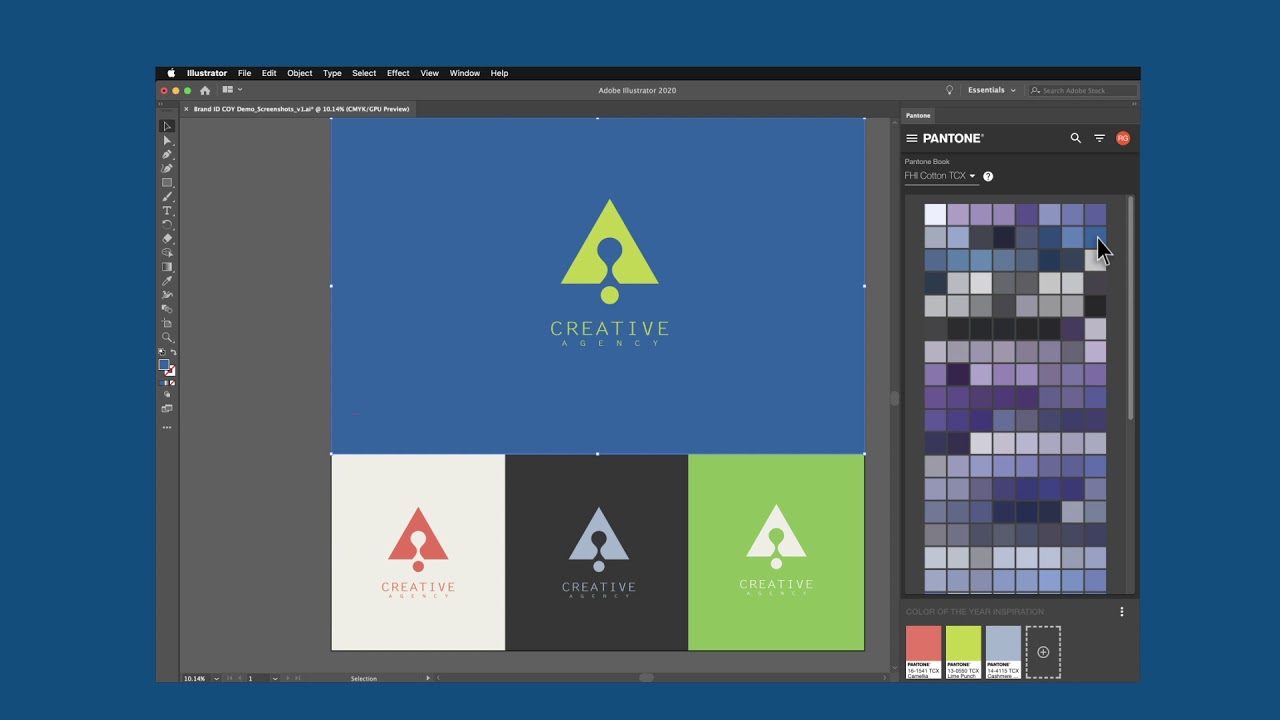The image size is (1280, 720).
Task: Open the Object menu
Action: [x=300, y=73]
